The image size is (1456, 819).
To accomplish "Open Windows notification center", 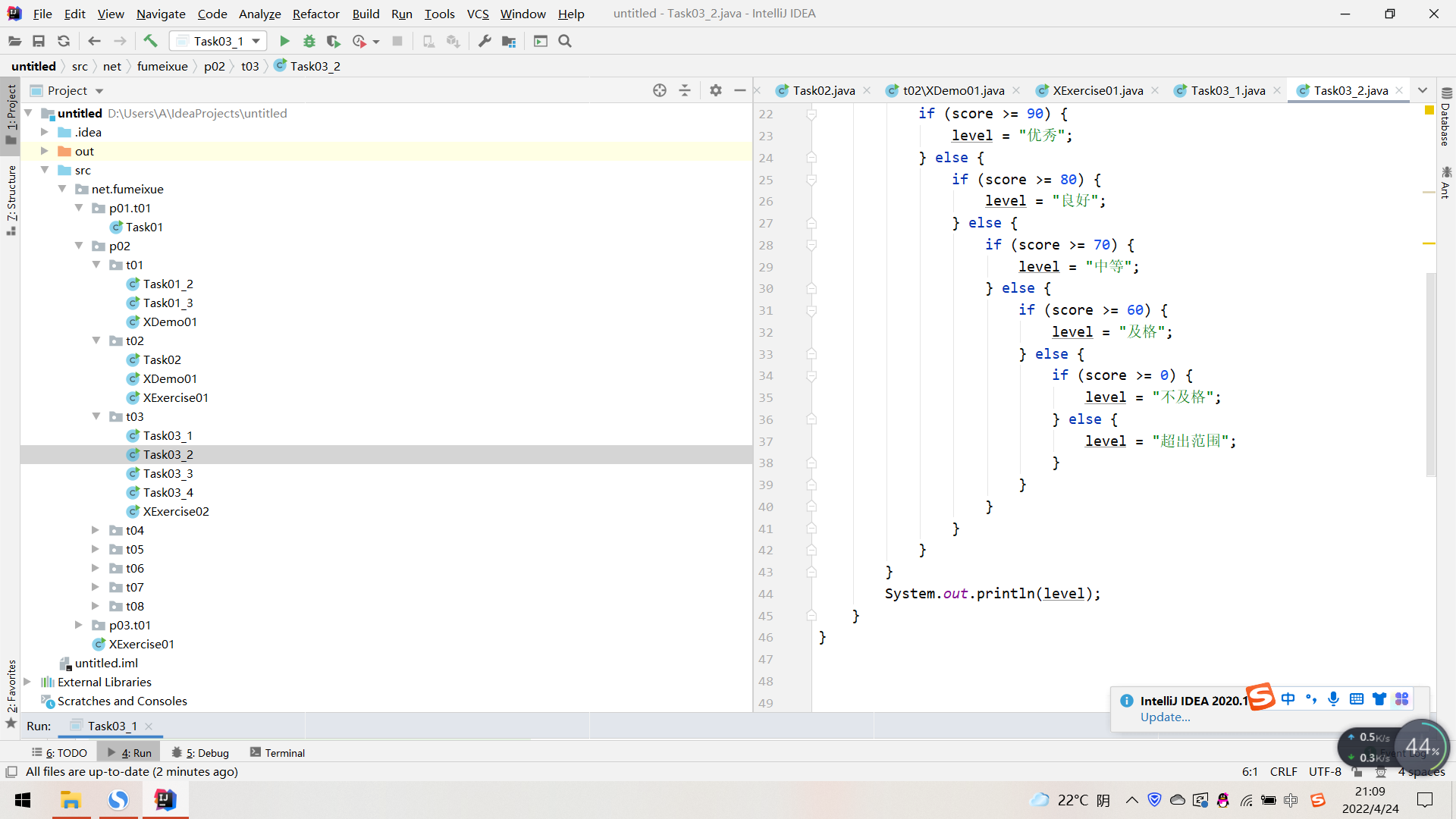I will coord(1425,800).
